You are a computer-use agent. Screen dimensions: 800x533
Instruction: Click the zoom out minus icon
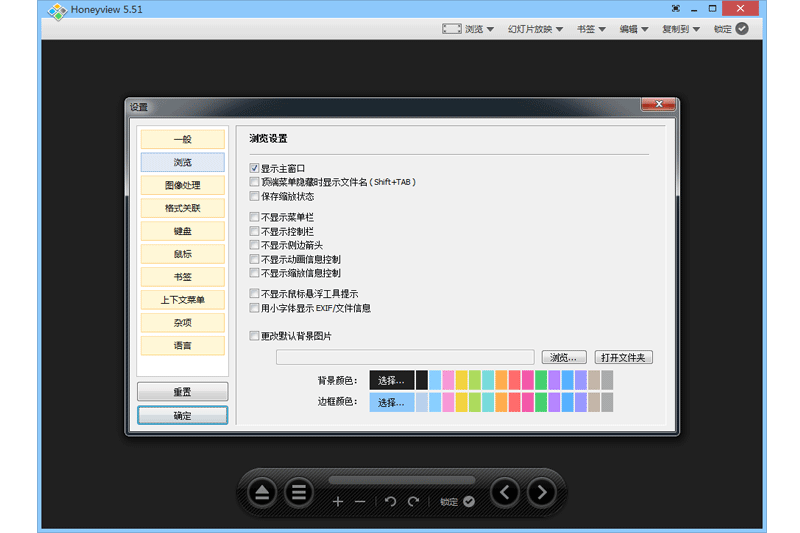point(360,501)
